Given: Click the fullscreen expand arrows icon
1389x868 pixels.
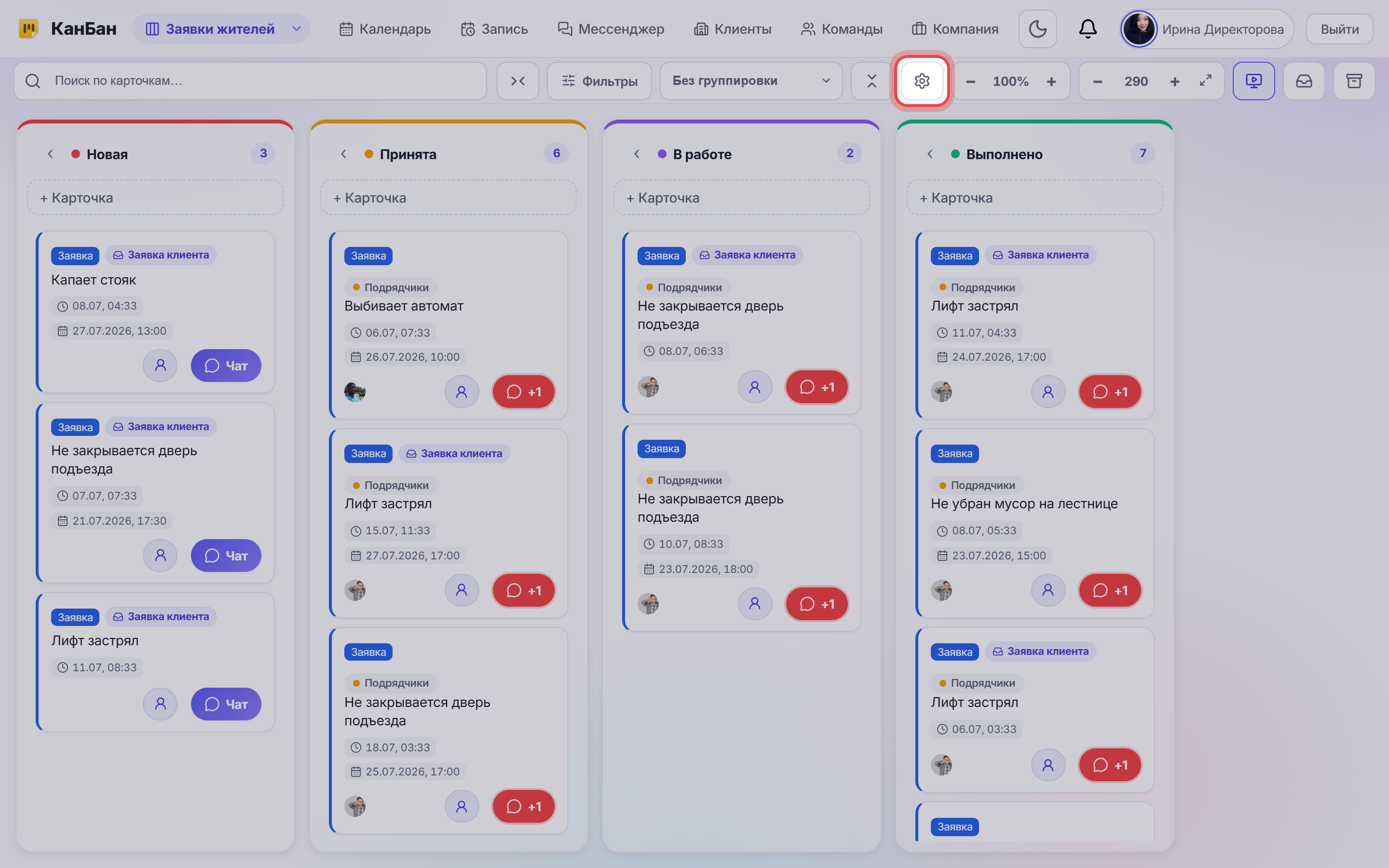Looking at the screenshot, I should pyautogui.click(x=1205, y=81).
